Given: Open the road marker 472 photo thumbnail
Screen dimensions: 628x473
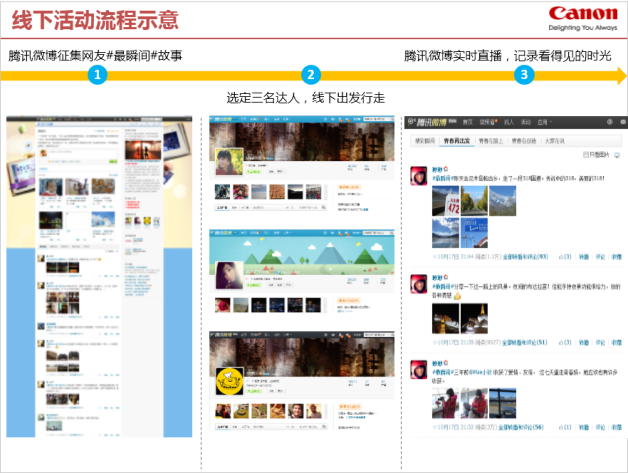Looking at the screenshot, I should [x=445, y=201].
